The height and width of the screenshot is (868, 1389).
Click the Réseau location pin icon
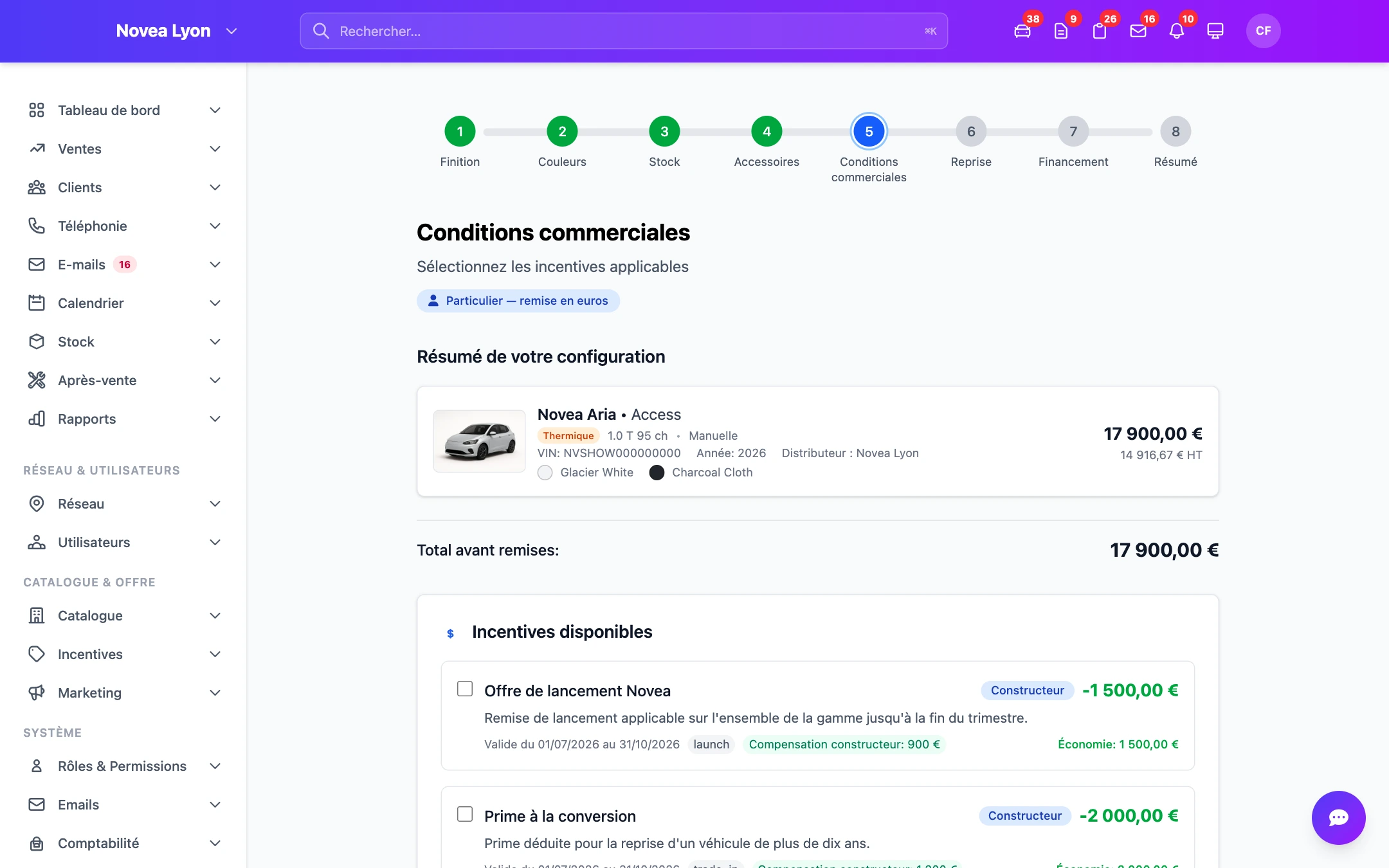(x=37, y=503)
